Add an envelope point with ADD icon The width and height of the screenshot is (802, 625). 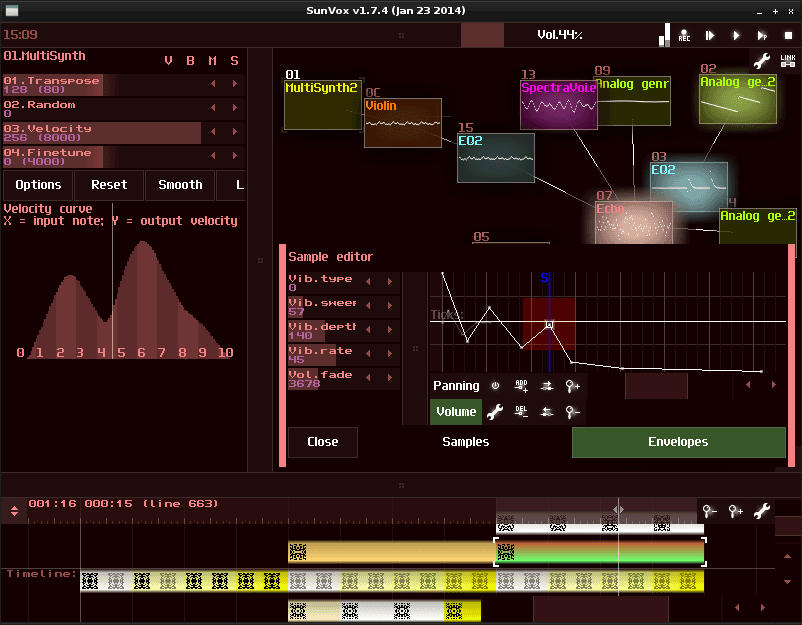pyautogui.click(x=521, y=386)
